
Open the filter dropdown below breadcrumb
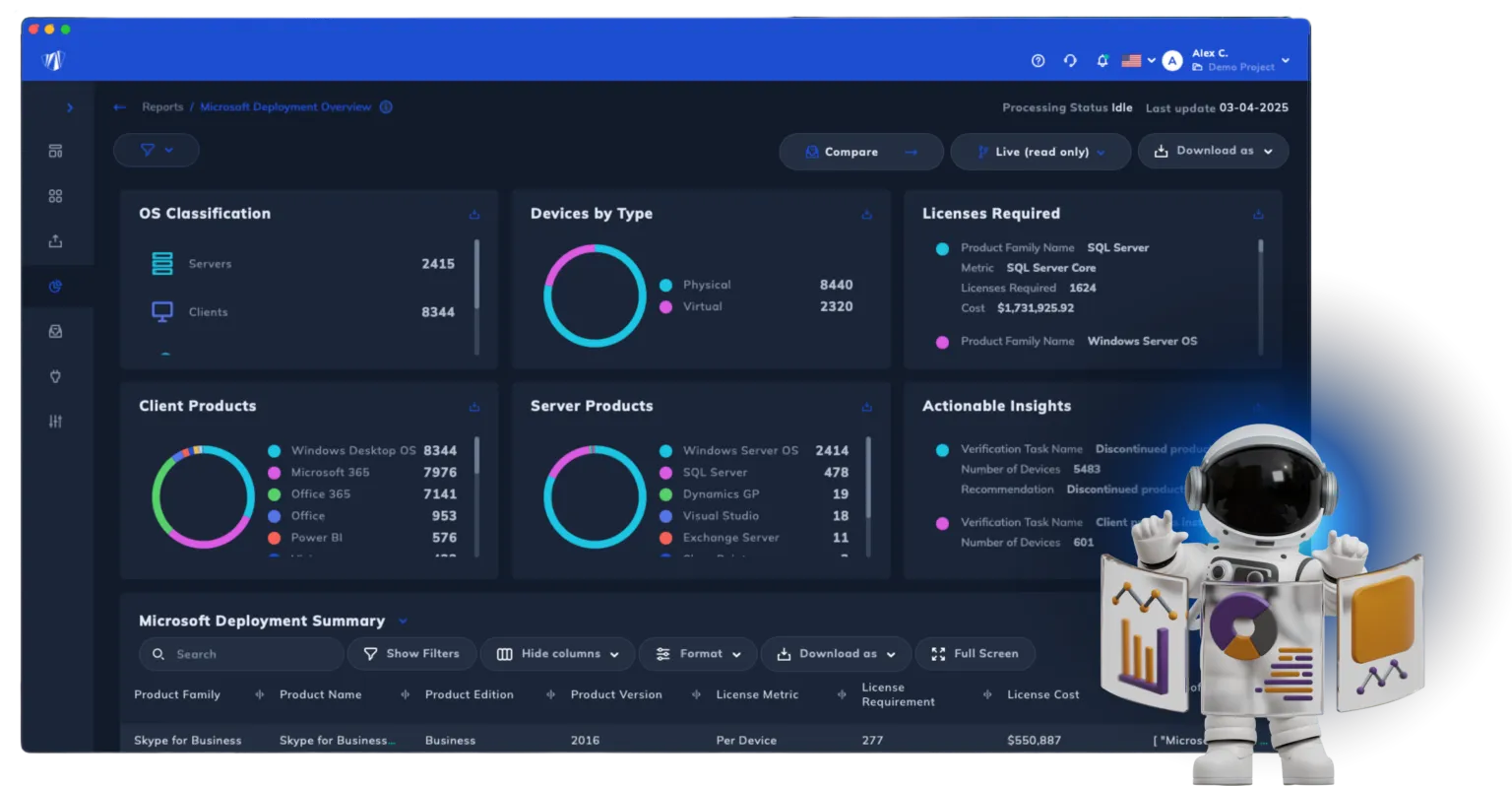tap(157, 151)
